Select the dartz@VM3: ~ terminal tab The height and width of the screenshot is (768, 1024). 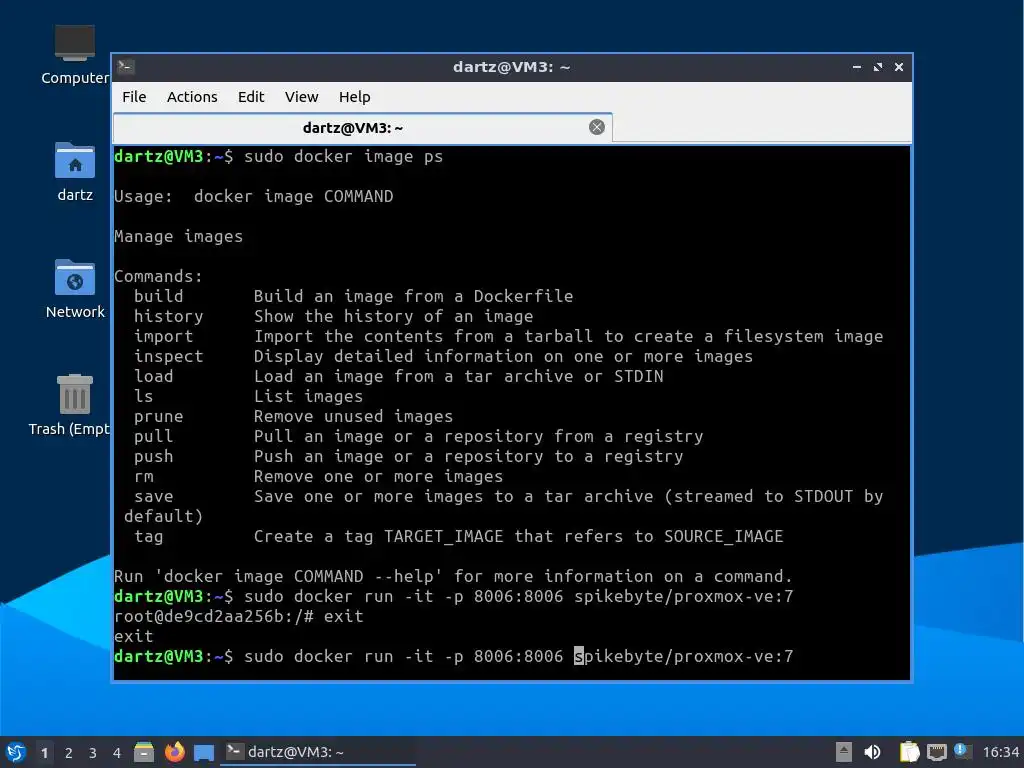tap(362, 127)
